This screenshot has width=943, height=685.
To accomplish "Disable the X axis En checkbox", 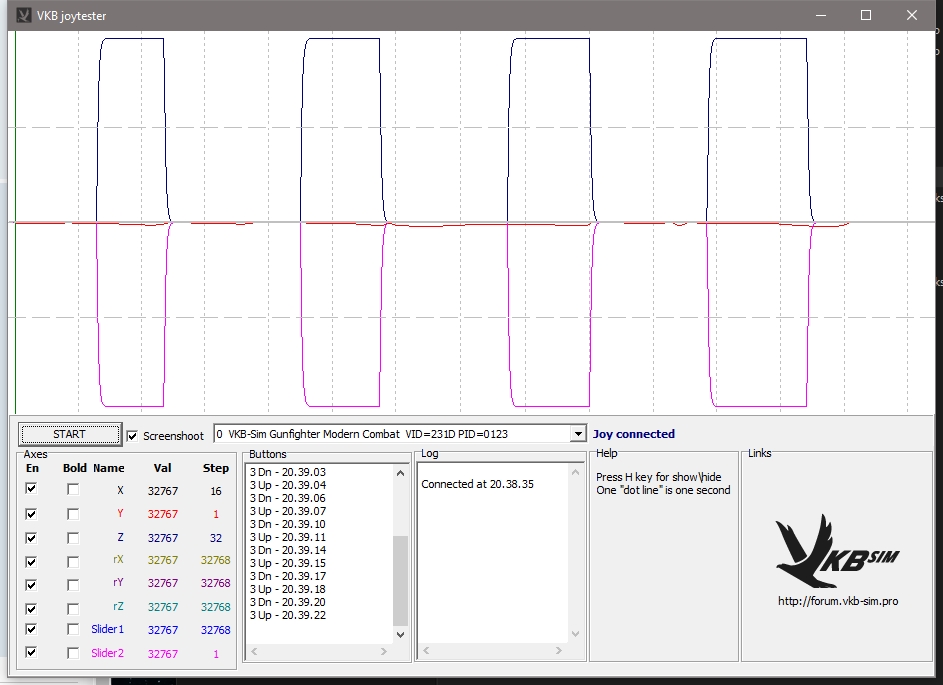I will click(31, 489).
